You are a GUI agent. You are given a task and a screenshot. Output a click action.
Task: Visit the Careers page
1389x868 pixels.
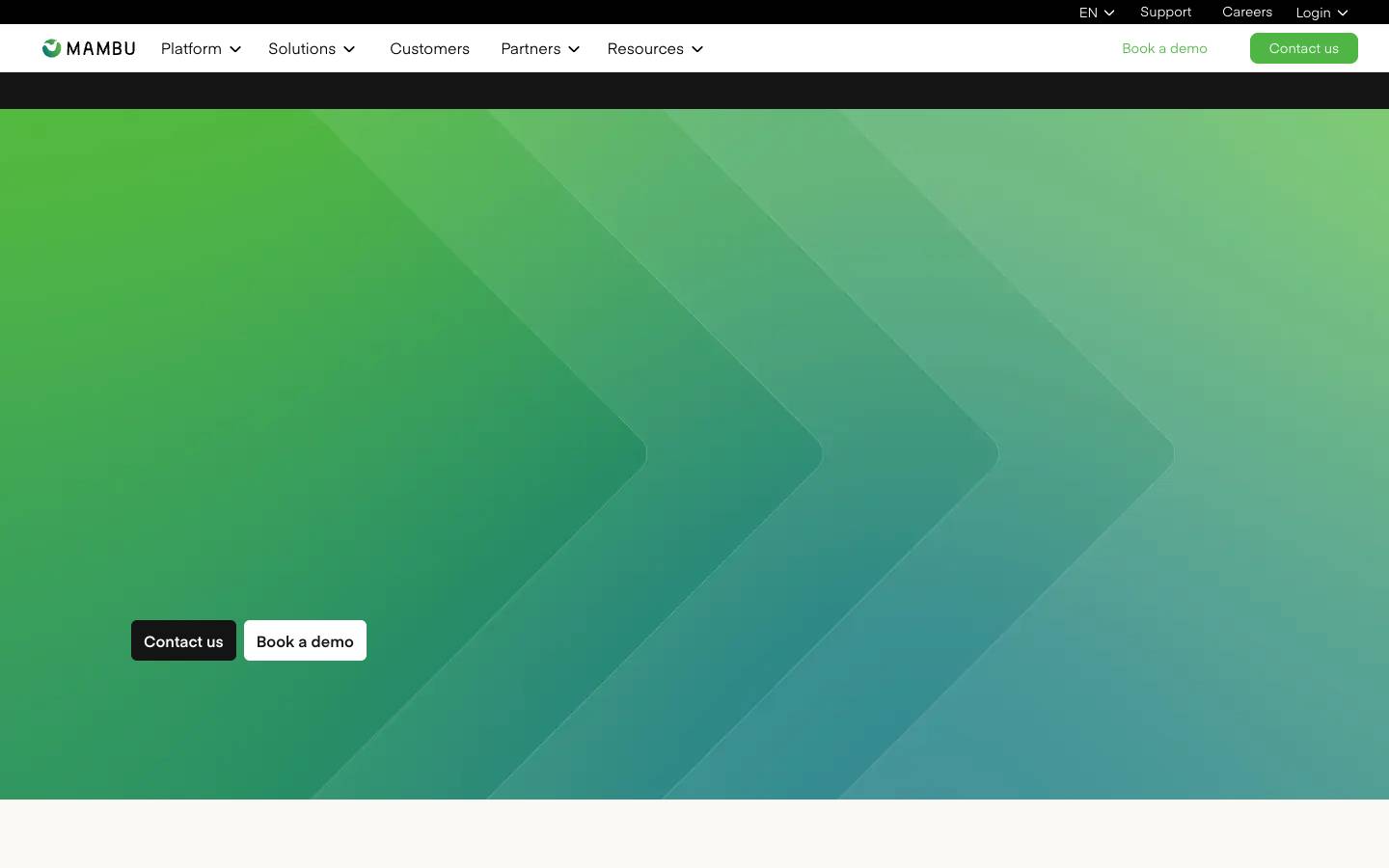coord(1247,12)
